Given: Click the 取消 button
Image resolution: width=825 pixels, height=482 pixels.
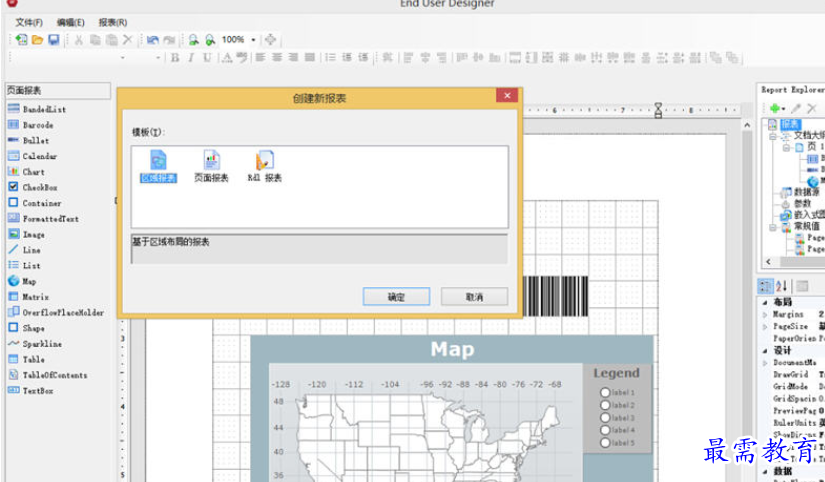Looking at the screenshot, I should (x=474, y=297).
